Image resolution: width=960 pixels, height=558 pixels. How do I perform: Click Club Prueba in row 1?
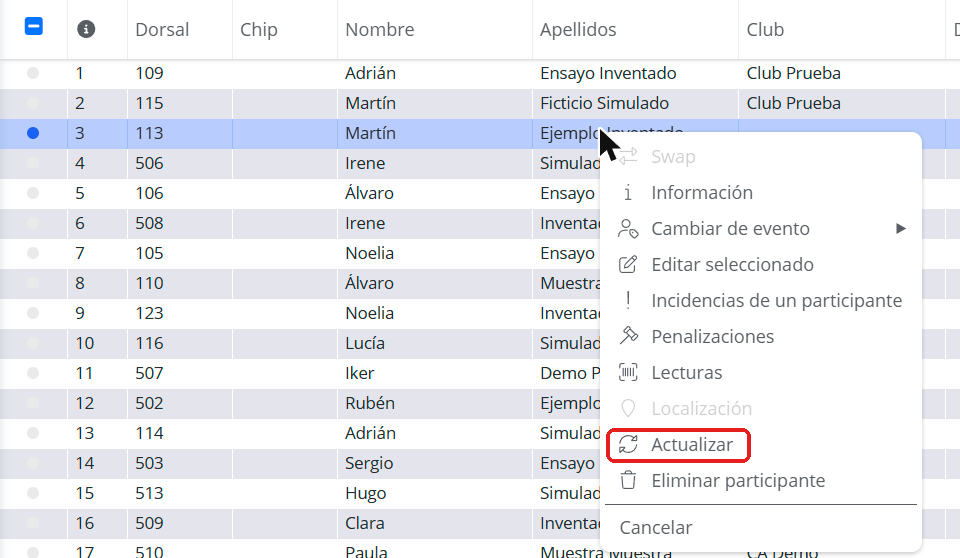click(x=793, y=73)
